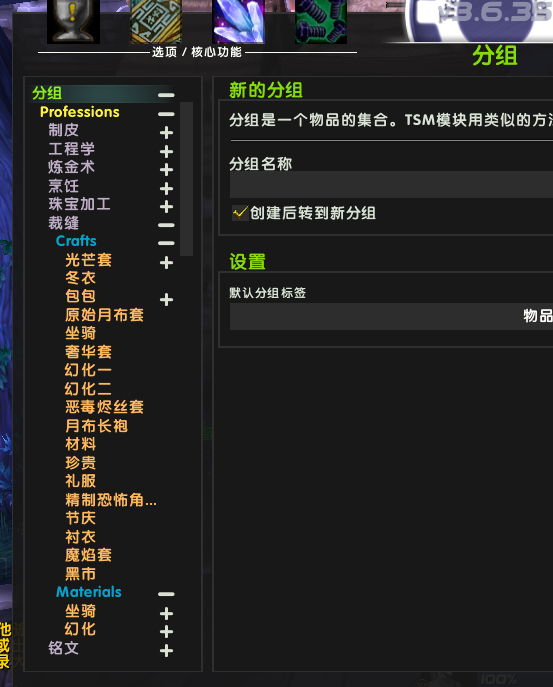Screen dimensions: 553x687
Task: Select the Professions tree item
Action: (79, 112)
